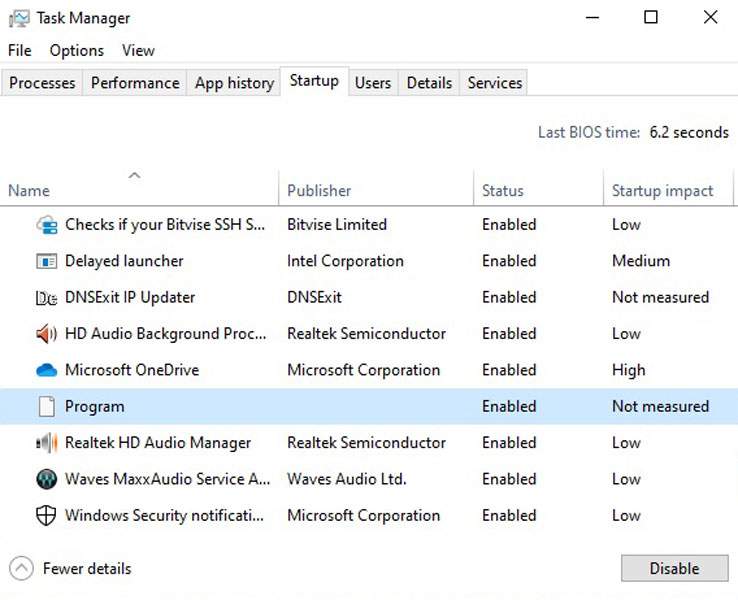Click the 'Intel Corporation' publisher cell
Image resolution: width=738 pixels, height=600 pixels.
tap(345, 261)
